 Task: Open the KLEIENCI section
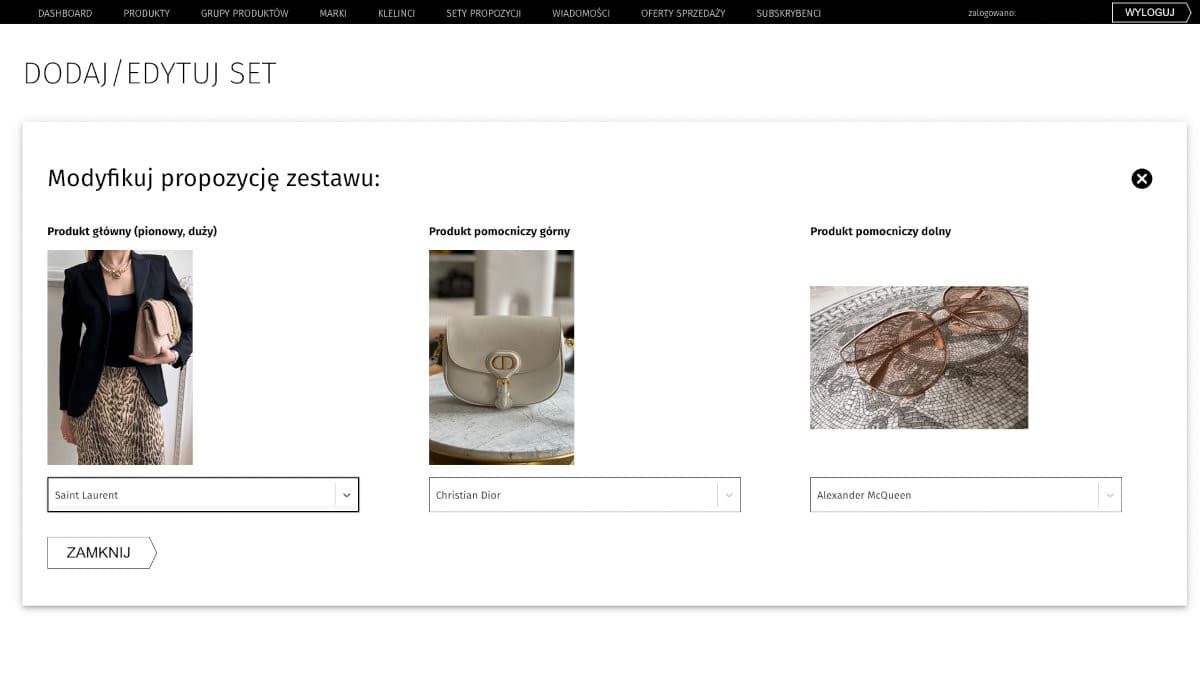pyautogui.click(x=396, y=13)
